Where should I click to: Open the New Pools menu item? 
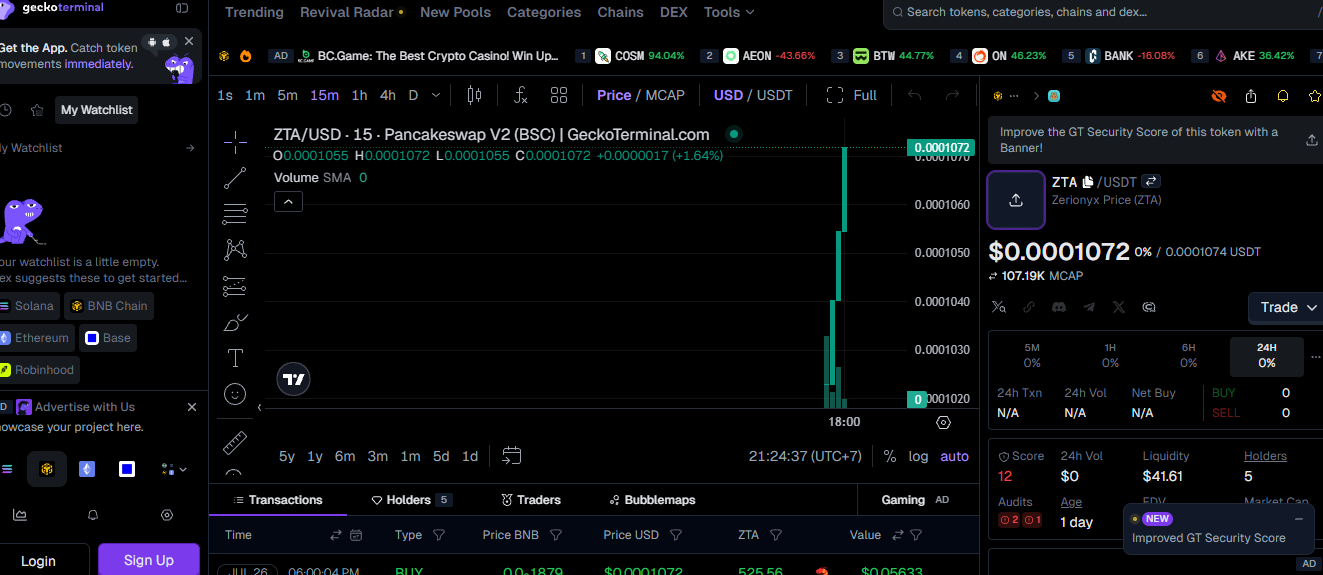coord(455,12)
